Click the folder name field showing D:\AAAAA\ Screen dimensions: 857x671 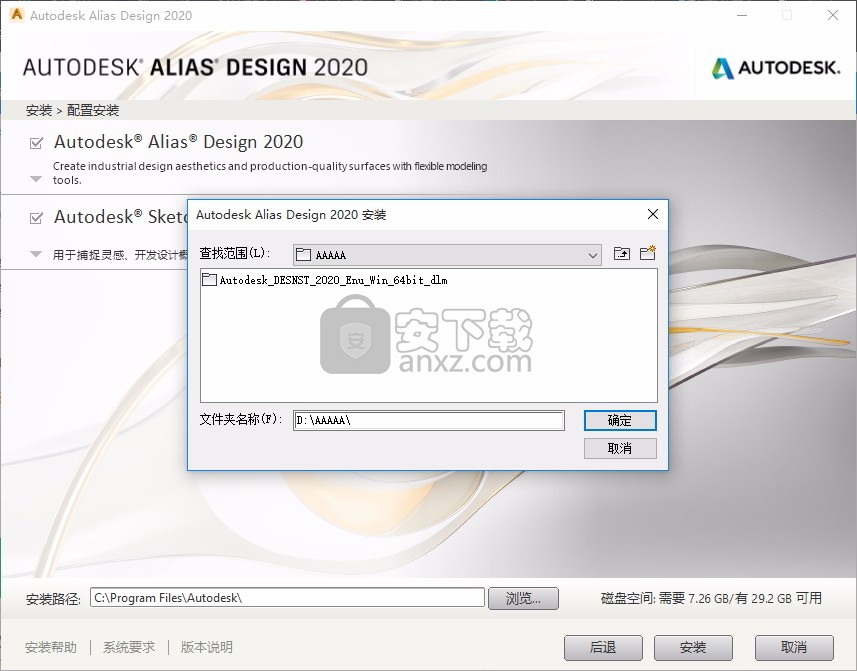point(428,420)
